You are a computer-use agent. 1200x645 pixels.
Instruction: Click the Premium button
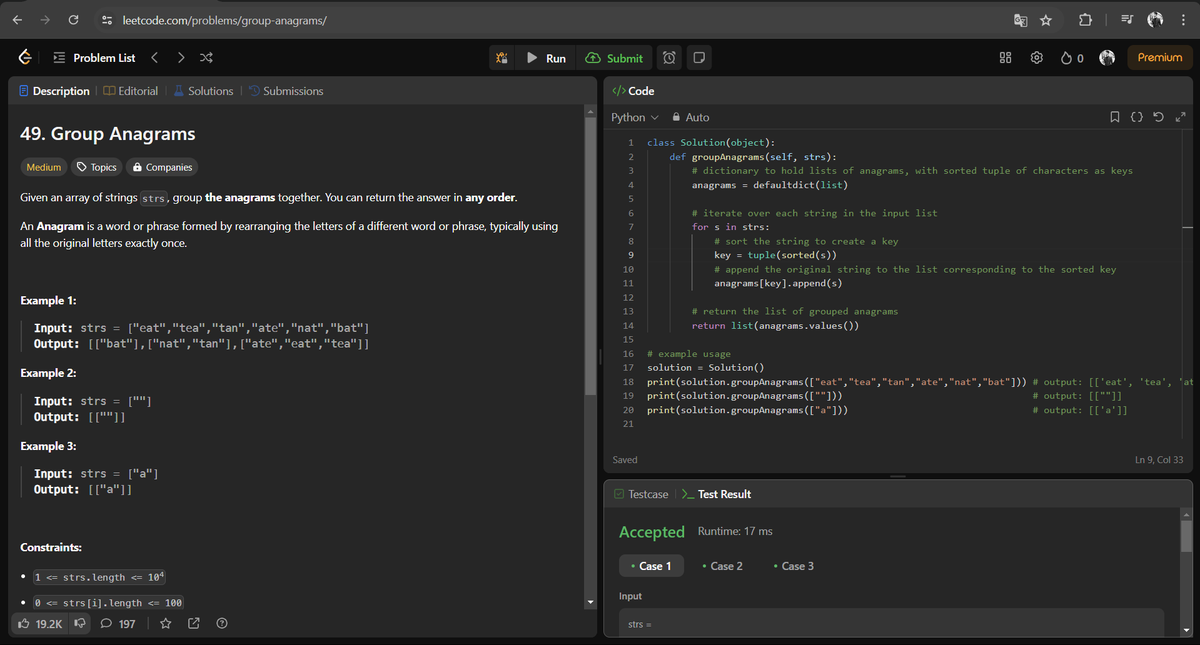pyautogui.click(x=1159, y=58)
